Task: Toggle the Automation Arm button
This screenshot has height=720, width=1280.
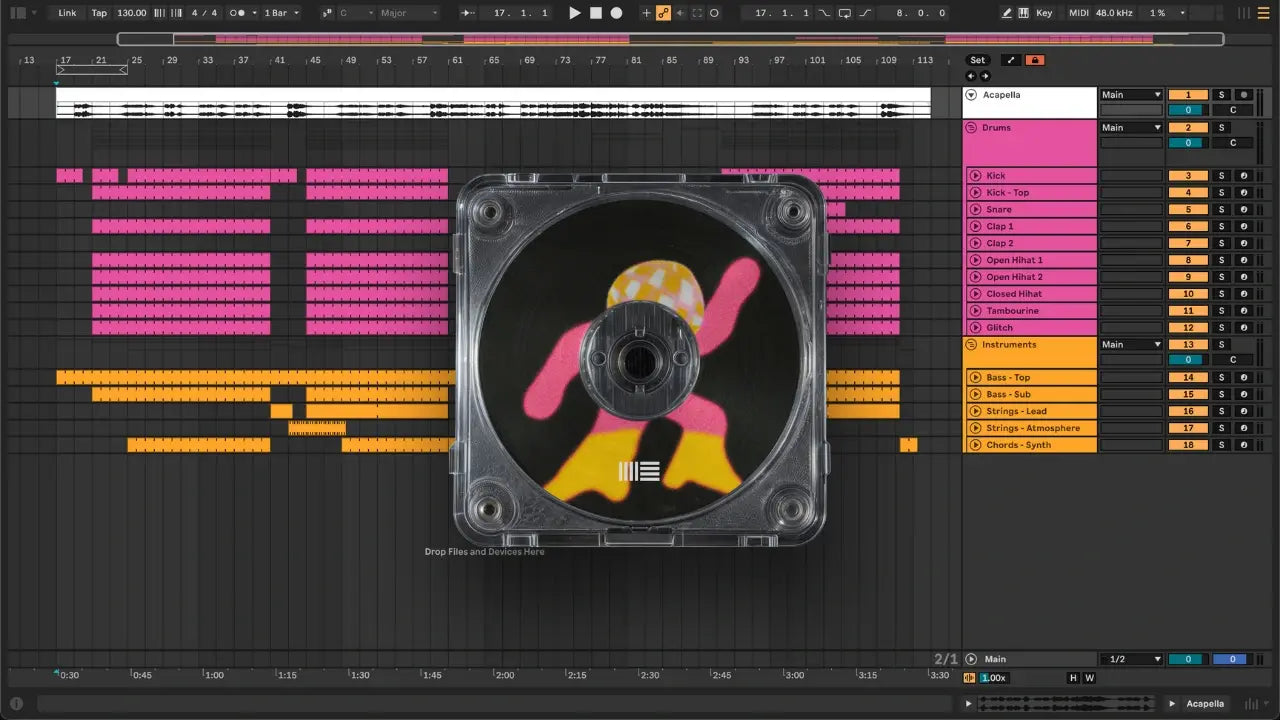Action: point(663,13)
